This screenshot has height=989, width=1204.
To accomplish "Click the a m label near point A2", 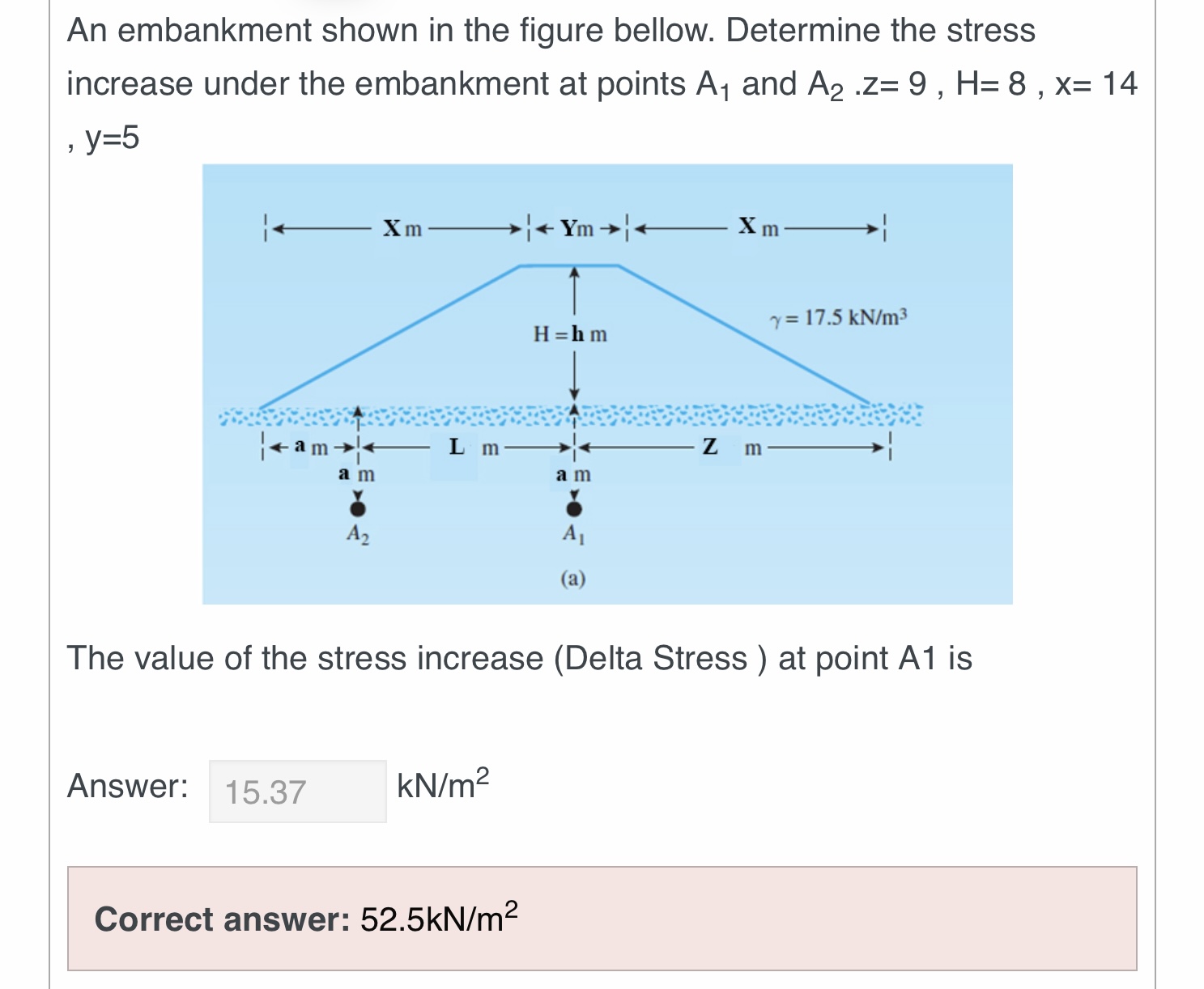I will [x=356, y=476].
